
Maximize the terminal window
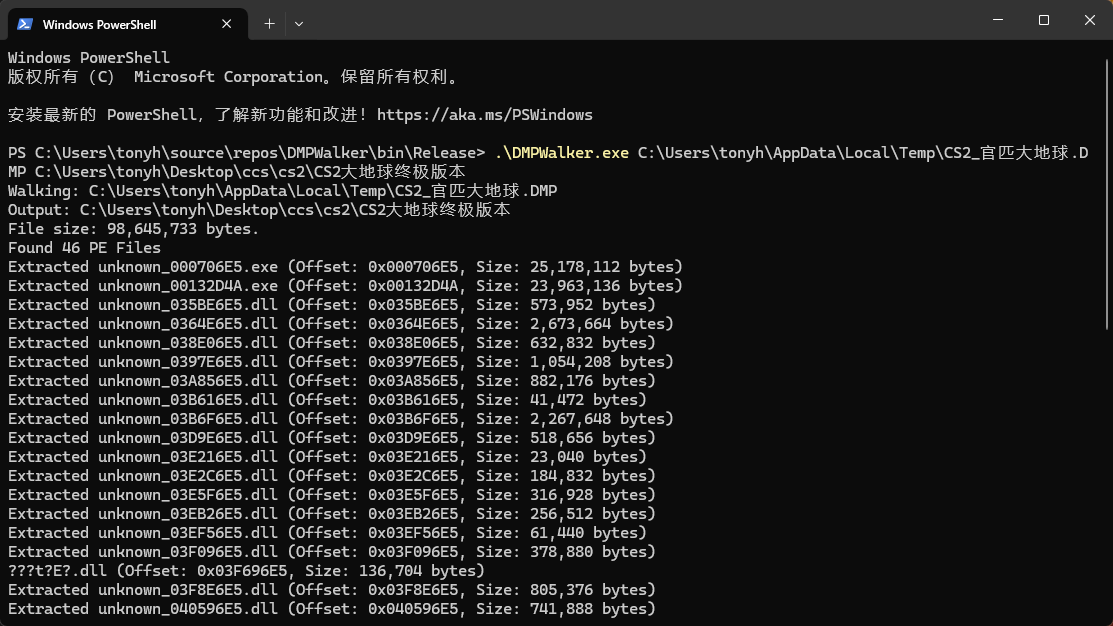coord(1043,20)
